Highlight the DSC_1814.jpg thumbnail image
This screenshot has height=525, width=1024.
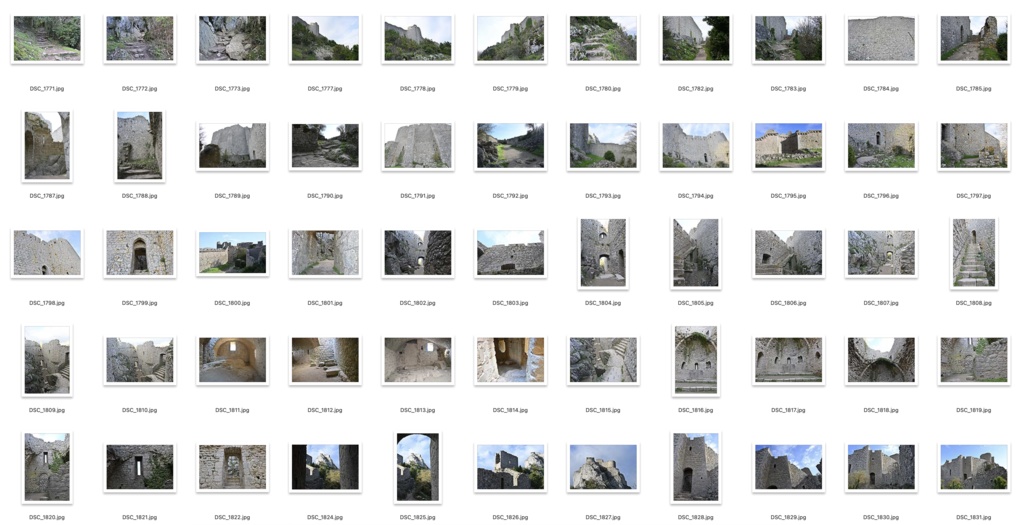pyautogui.click(x=510, y=360)
